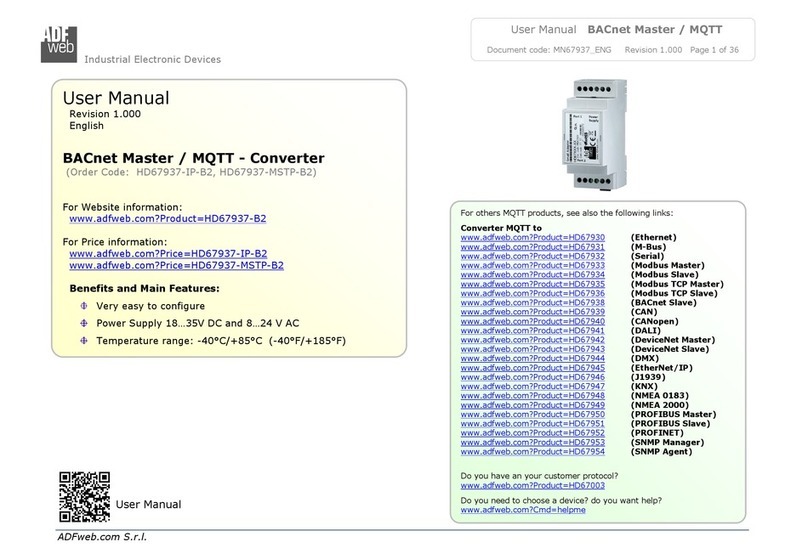Open the HD67948 NMEA 0183 link

click(533, 396)
